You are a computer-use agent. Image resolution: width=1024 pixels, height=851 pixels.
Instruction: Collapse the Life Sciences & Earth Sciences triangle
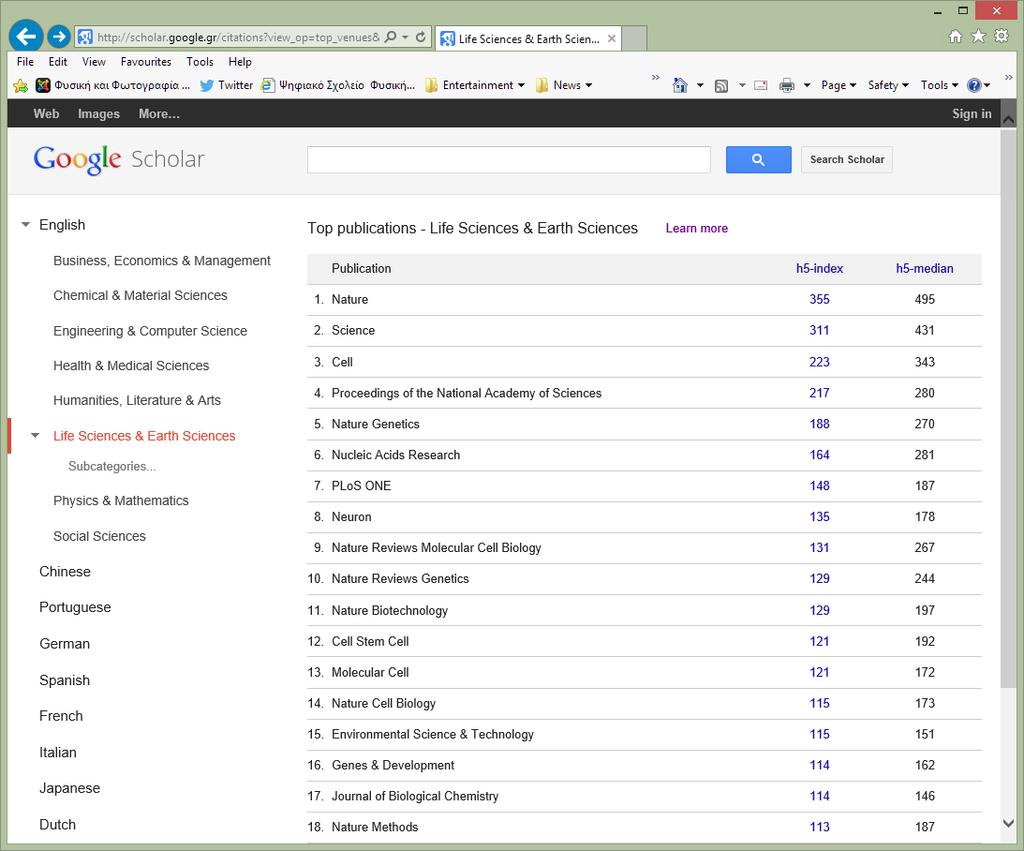point(35,436)
